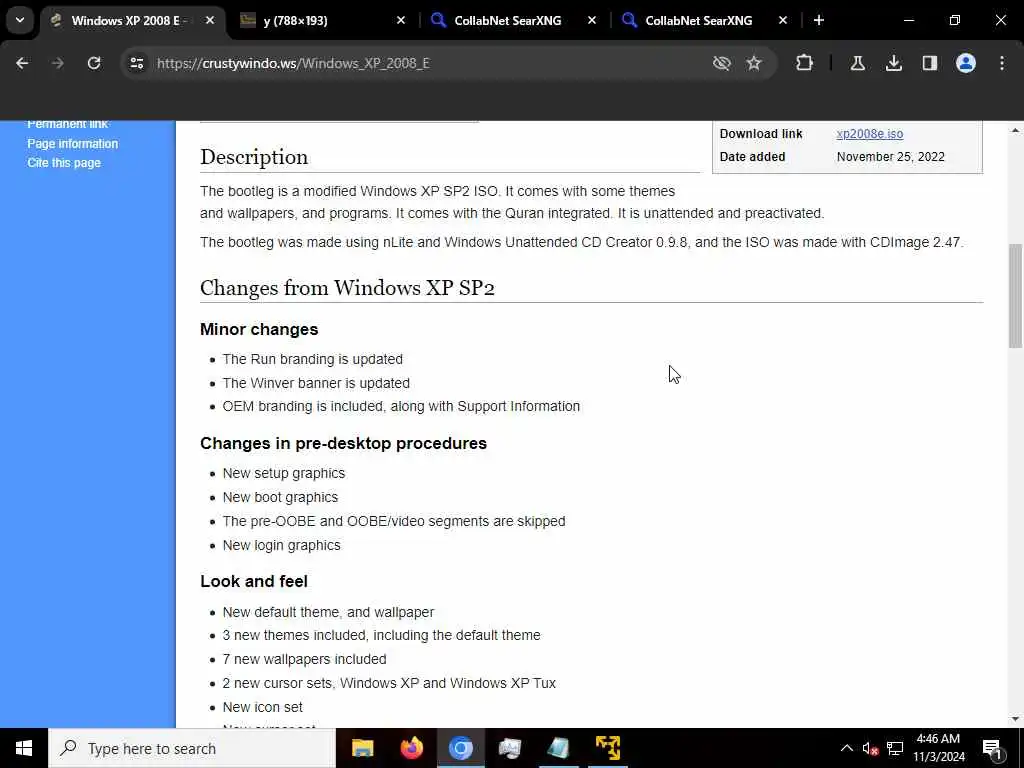Screen dimensions: 1024x768
Task: Click the Description heading
Action: (x=254, y=157)
